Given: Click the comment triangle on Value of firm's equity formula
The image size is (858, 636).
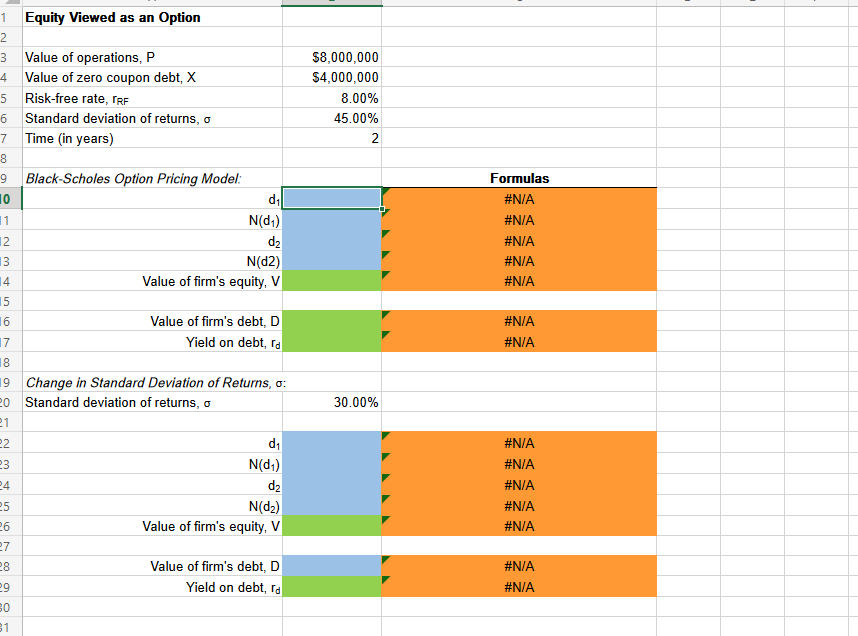Looking at the screenshot, I should (385, 274).
